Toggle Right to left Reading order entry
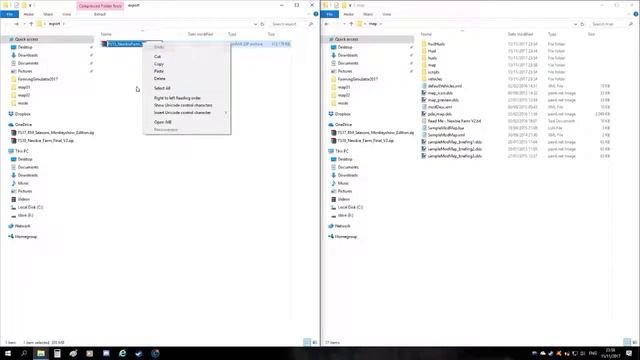This screenshot has height=360, width=640. point(177,98)
